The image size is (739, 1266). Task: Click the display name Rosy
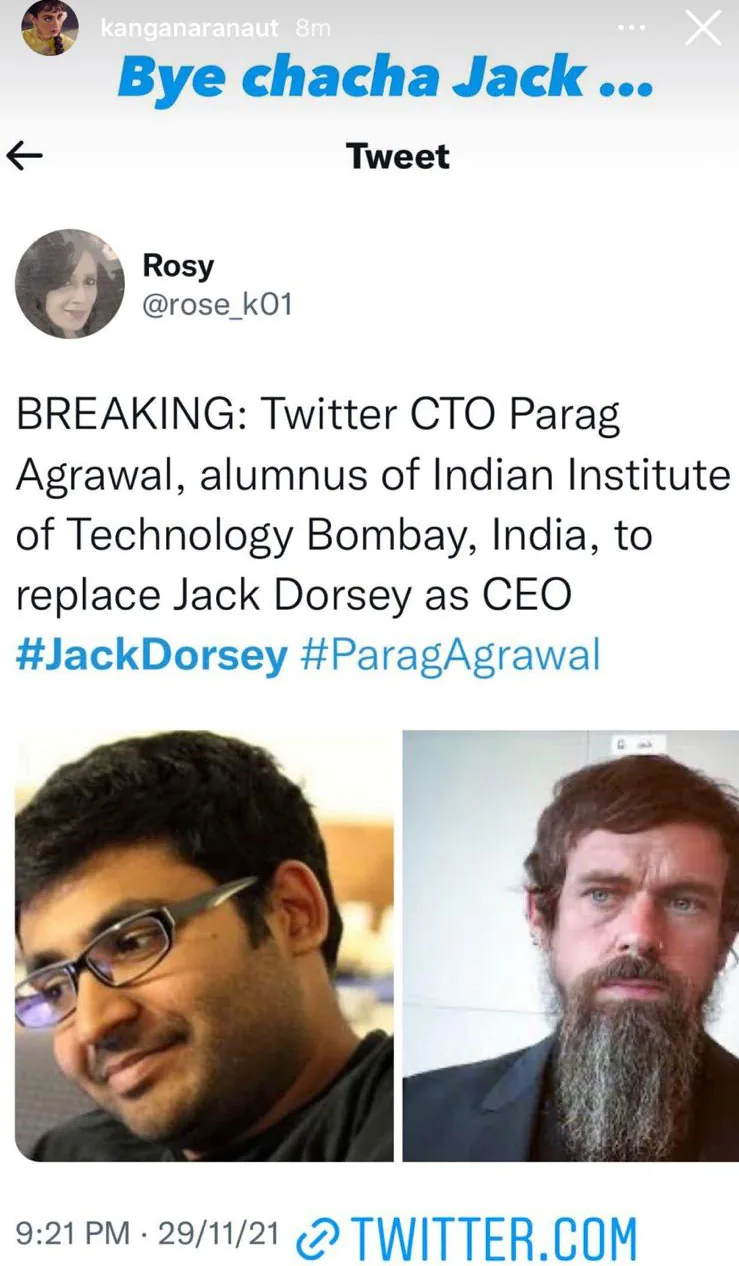tap(179, 265)
